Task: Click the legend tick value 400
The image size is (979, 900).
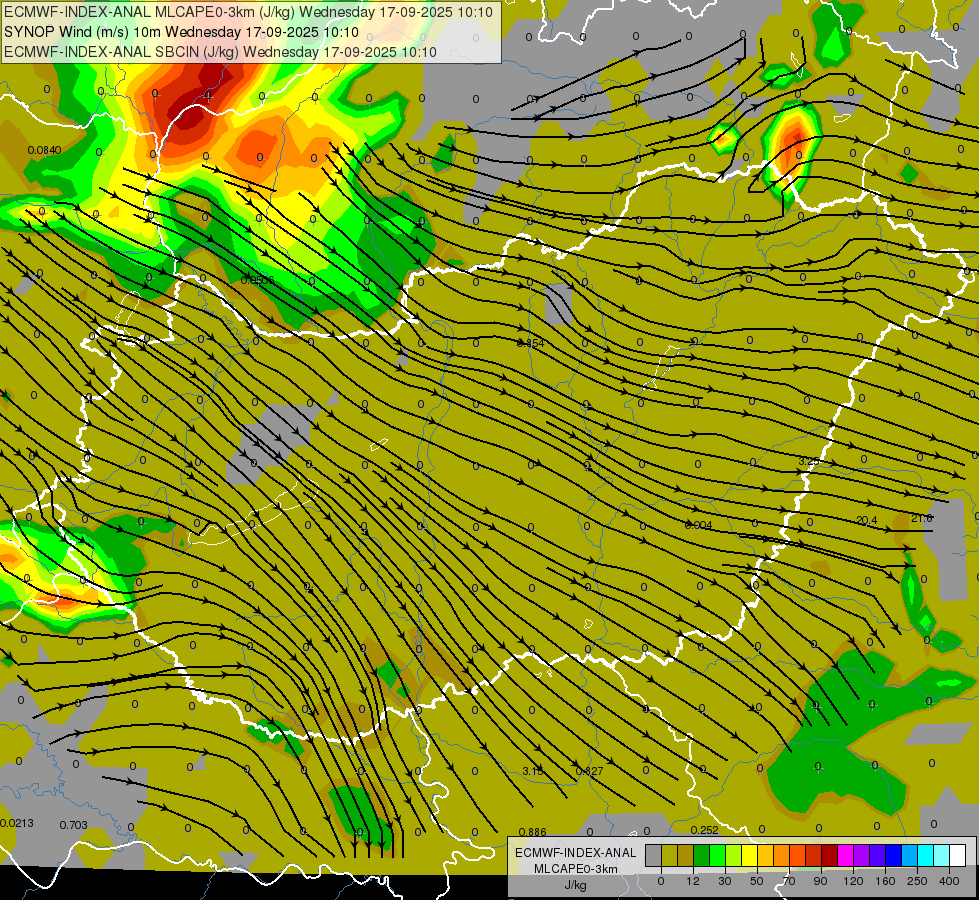Action: click(x=949, y=881)
